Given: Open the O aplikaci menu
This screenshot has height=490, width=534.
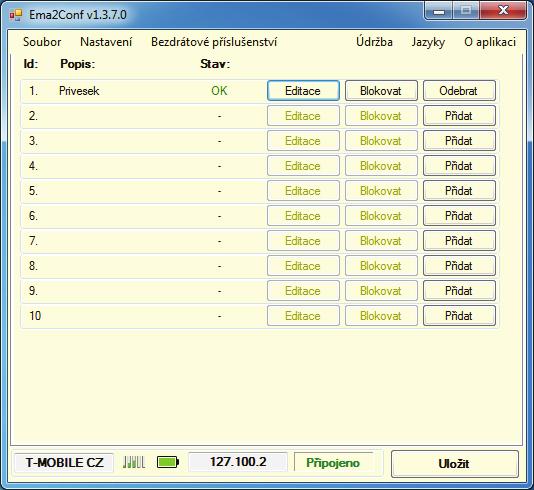Looking at the screenshot, I should point(490,42).
